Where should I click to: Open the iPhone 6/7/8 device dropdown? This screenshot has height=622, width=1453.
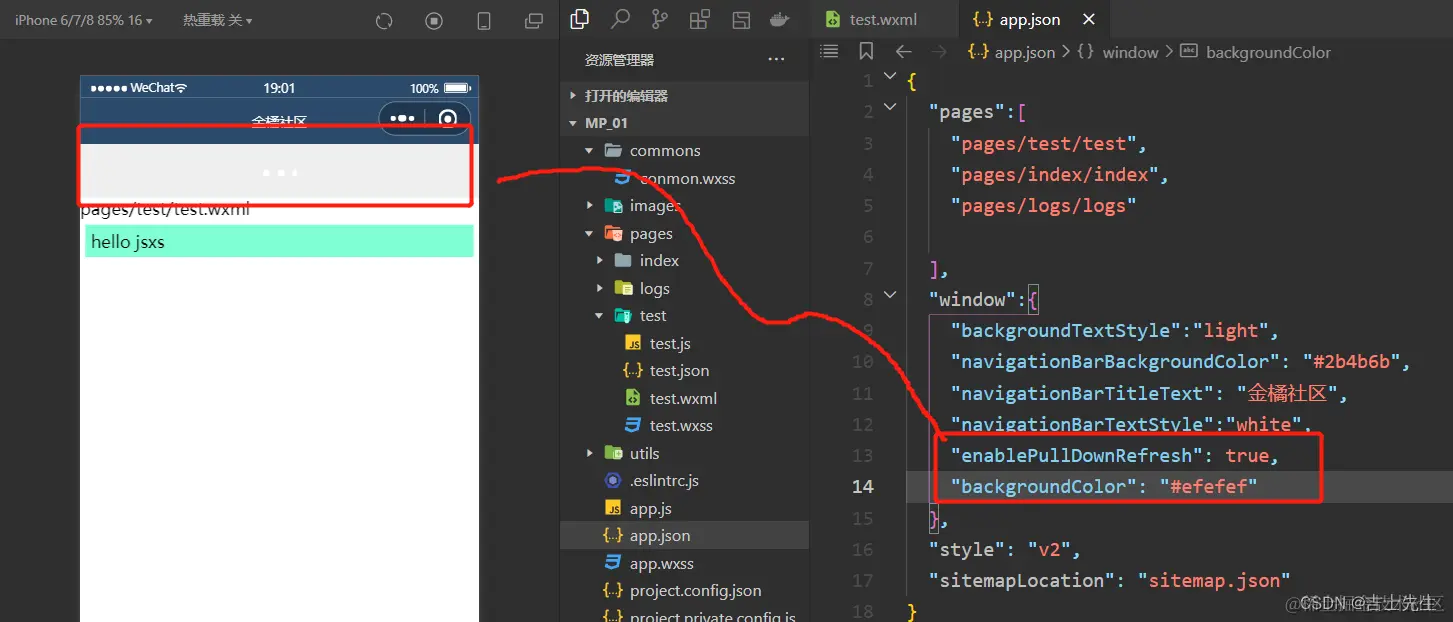pyautogui.click(x=84, y=20)
